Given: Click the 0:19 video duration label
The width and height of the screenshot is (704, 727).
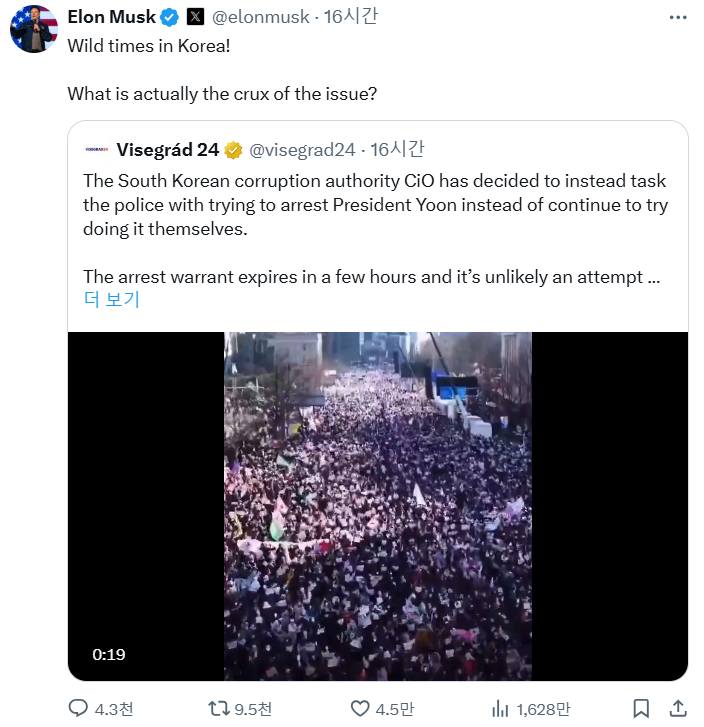Looking at the screenshot, I should point(108,654).
